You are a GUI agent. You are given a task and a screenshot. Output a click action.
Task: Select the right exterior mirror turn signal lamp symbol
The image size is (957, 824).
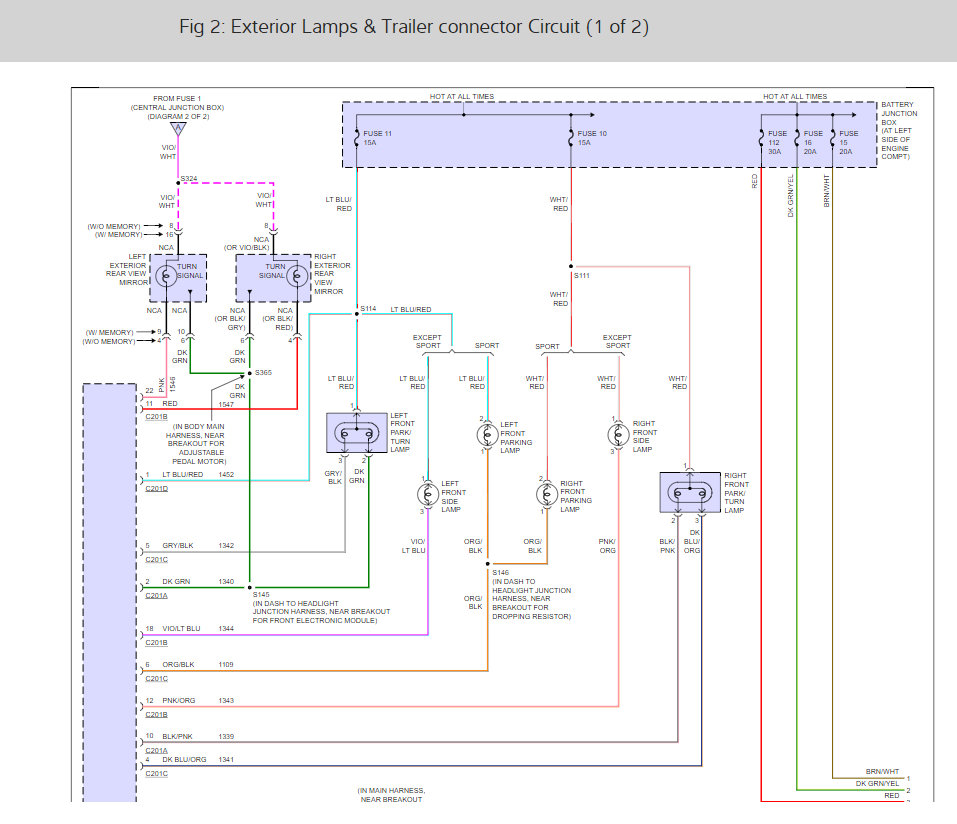click(x=297, y=276)
